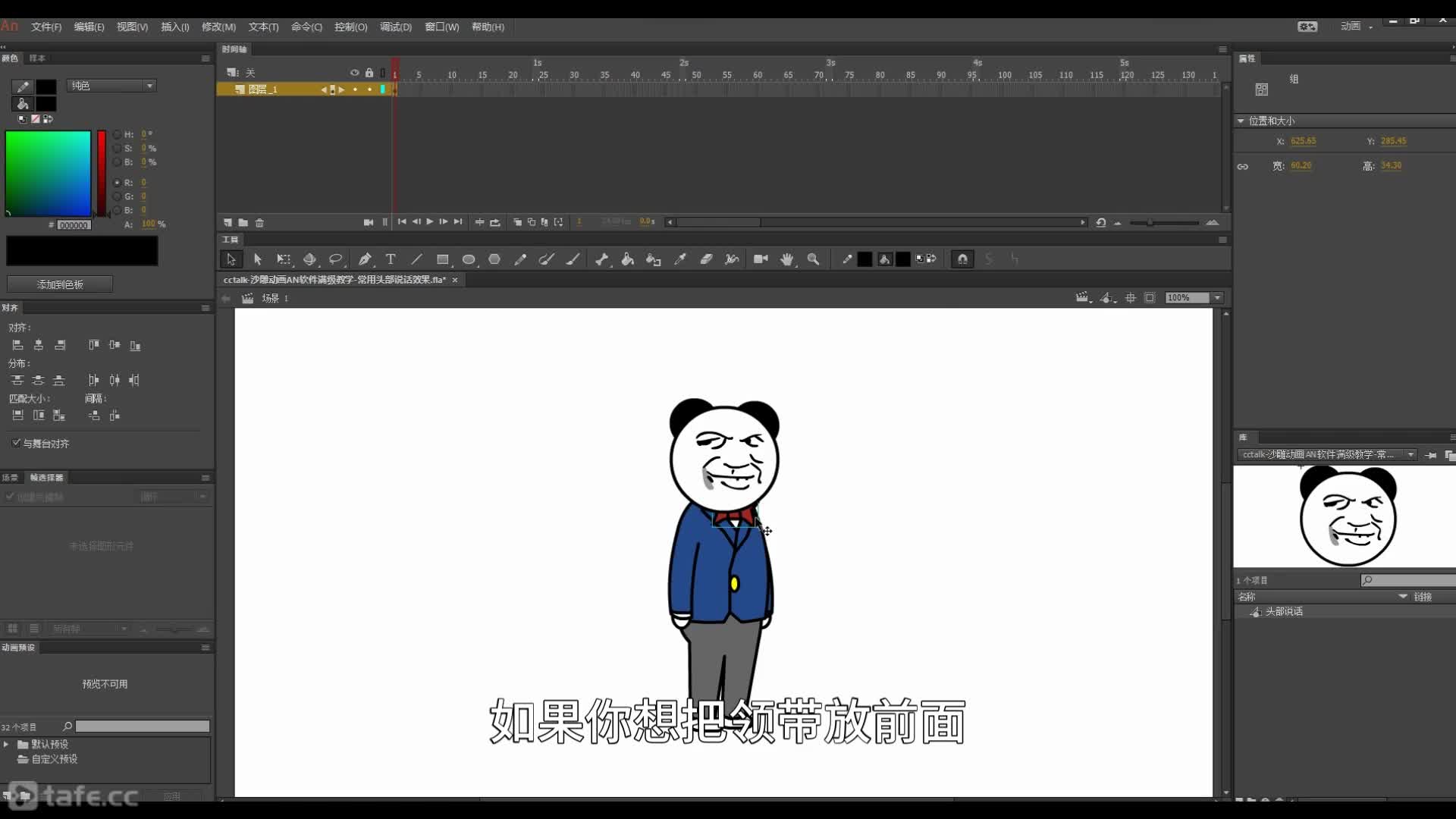Open the 插入(I) menu
1456x819 pixels.
coord(175,27)
